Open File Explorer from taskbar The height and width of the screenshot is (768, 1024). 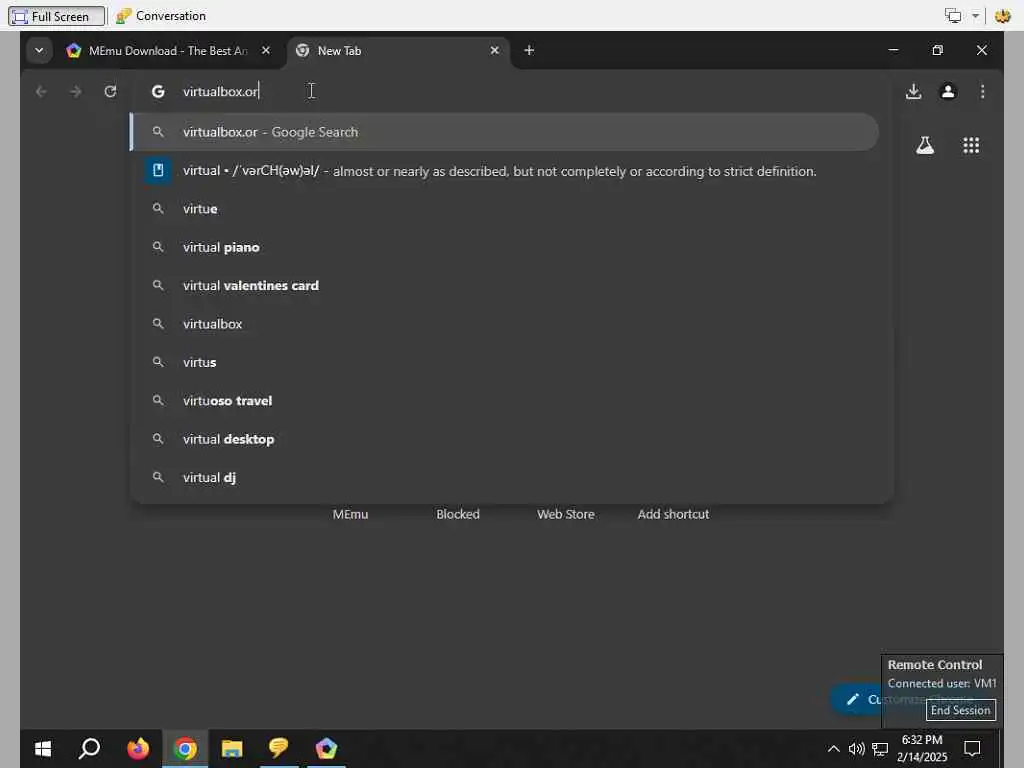232,748
